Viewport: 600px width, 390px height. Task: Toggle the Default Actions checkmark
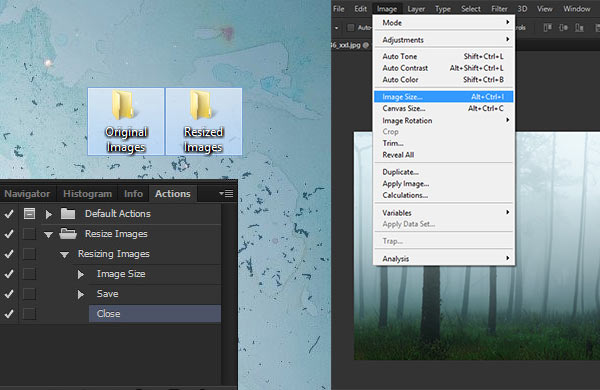9,214
